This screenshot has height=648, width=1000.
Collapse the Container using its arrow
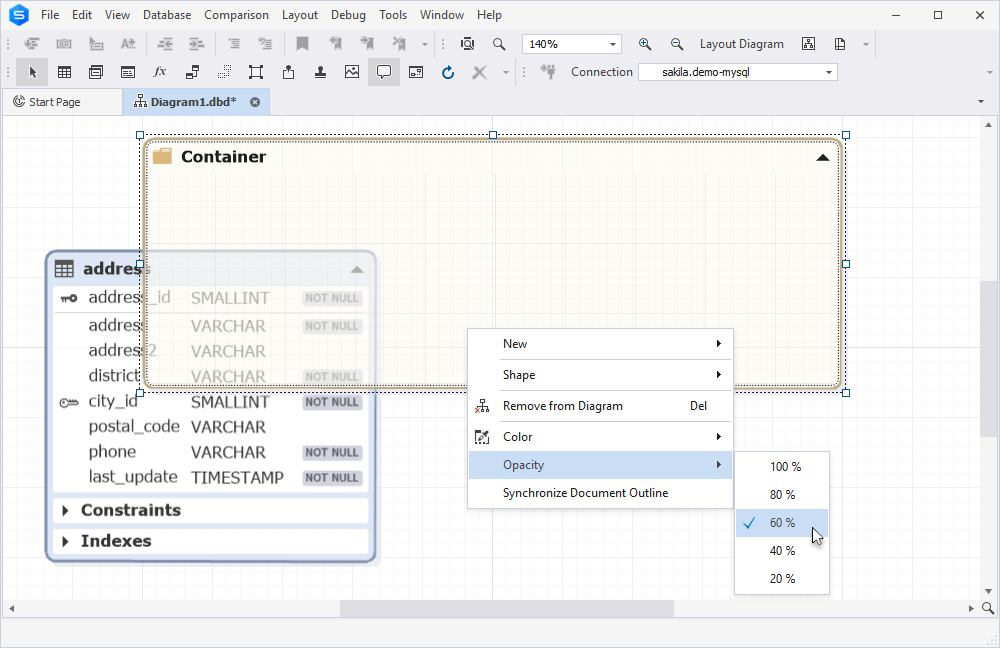(x=823, y=158)
